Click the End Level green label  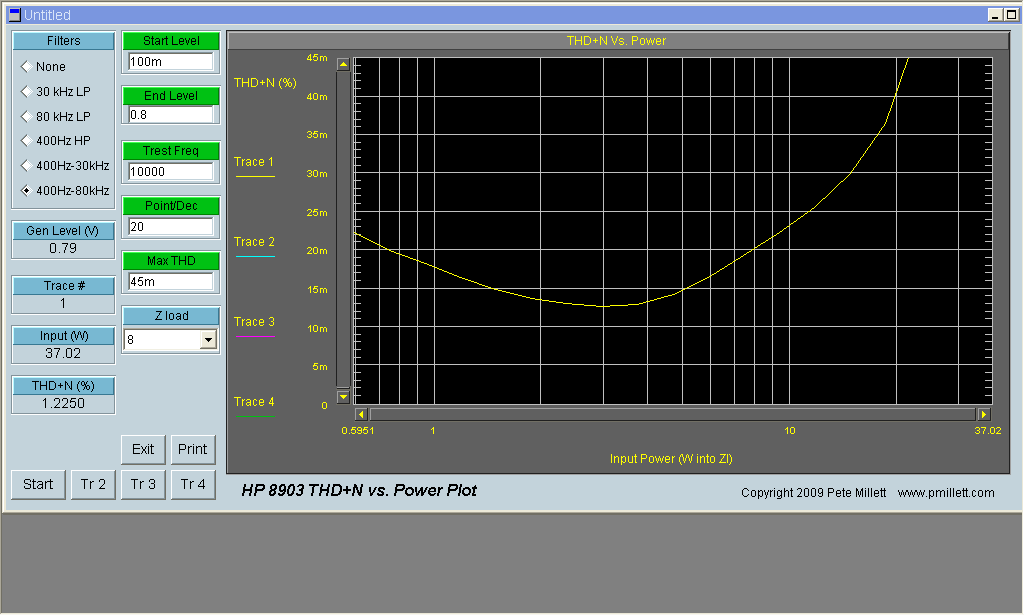[171, 96]
